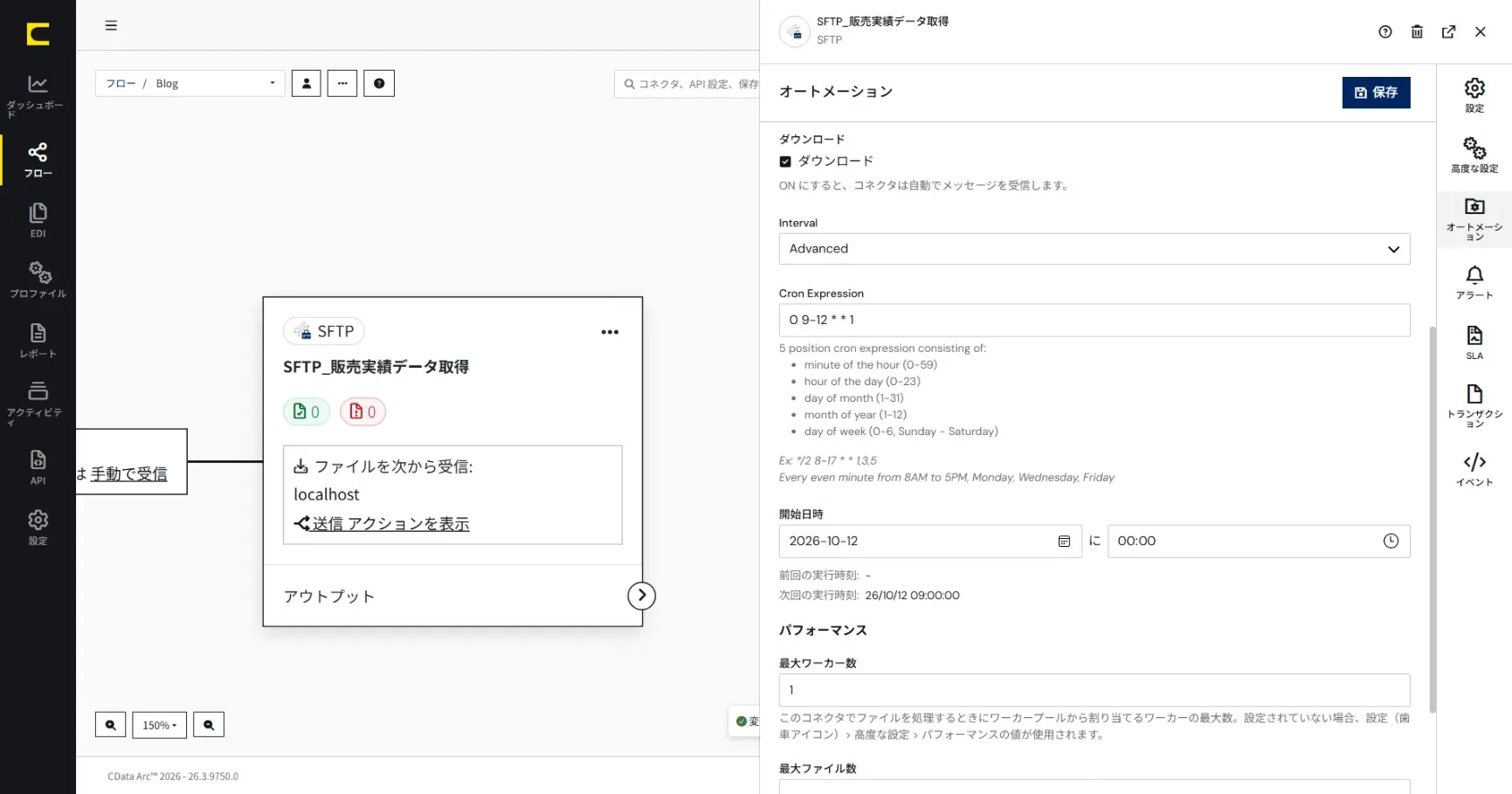Open the 150% zoom level dropdown
1512x794 pixels.
[159, 725]
